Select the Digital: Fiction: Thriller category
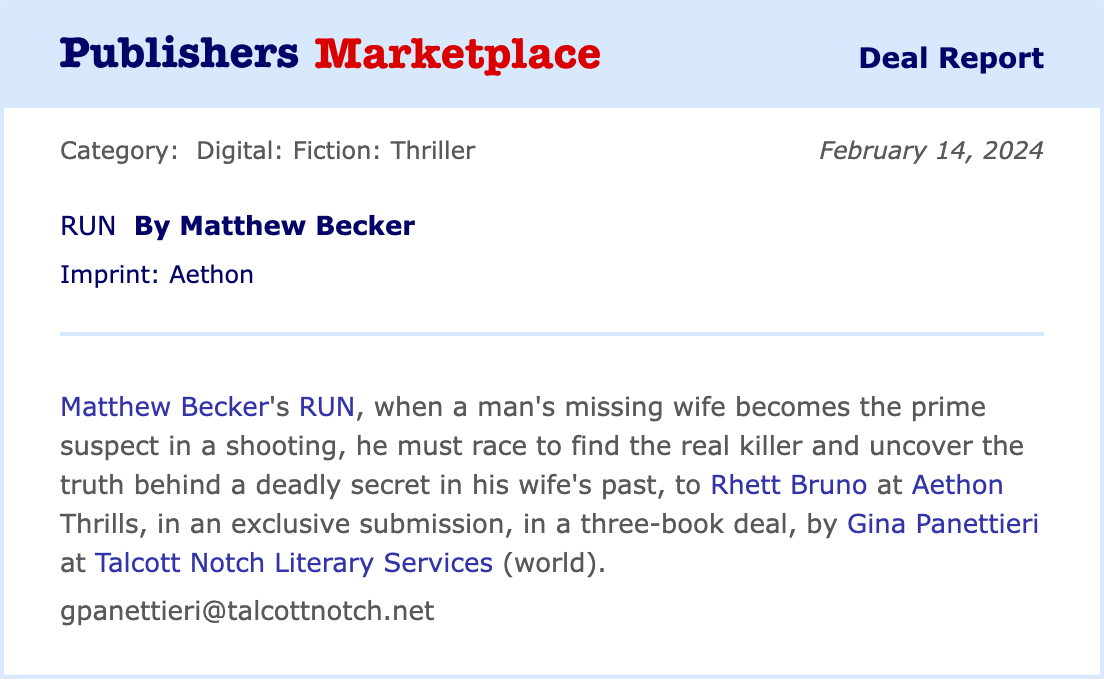 [336, 151]
